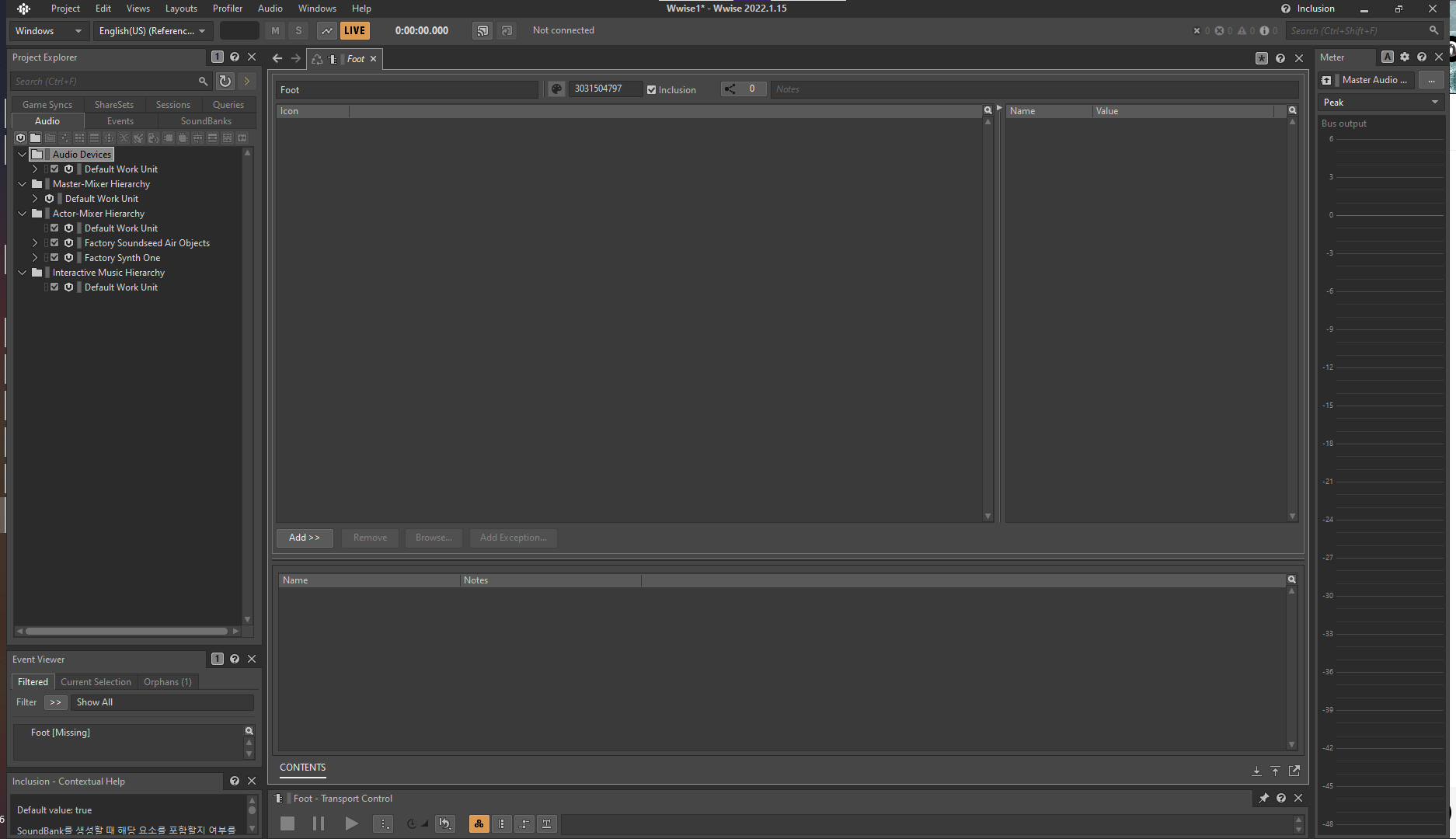Click the Project Explorer search magnifier icon
1456x839 pixels.
coord(203,81)
